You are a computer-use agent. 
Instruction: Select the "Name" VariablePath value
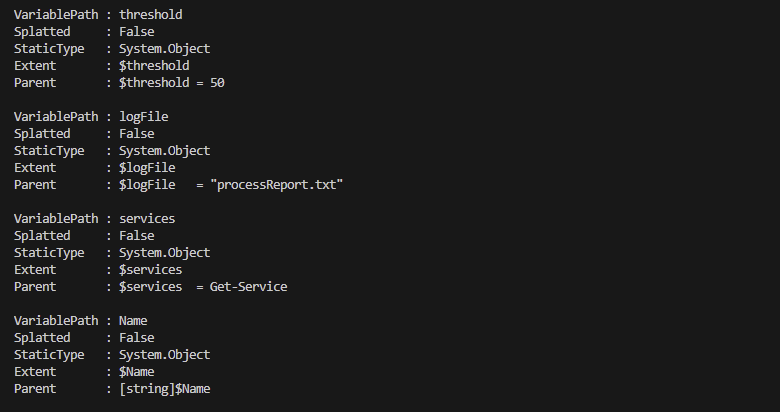[133, 321]
